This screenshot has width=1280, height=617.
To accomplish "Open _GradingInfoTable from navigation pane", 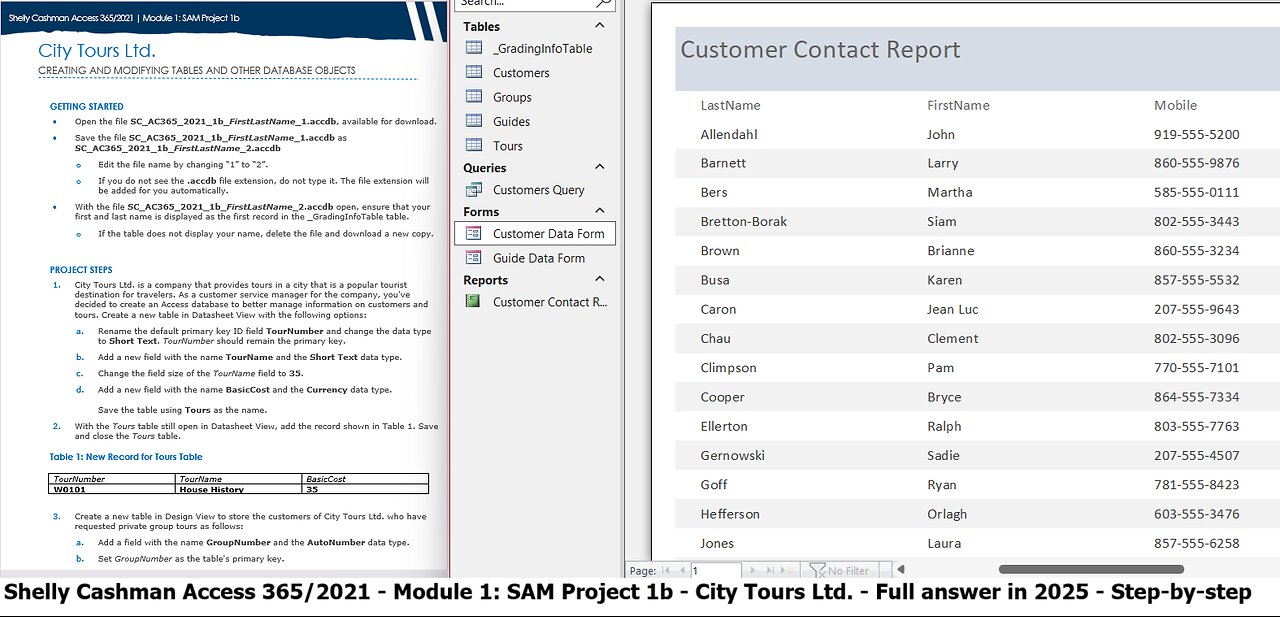I will [x=542, y=48].
